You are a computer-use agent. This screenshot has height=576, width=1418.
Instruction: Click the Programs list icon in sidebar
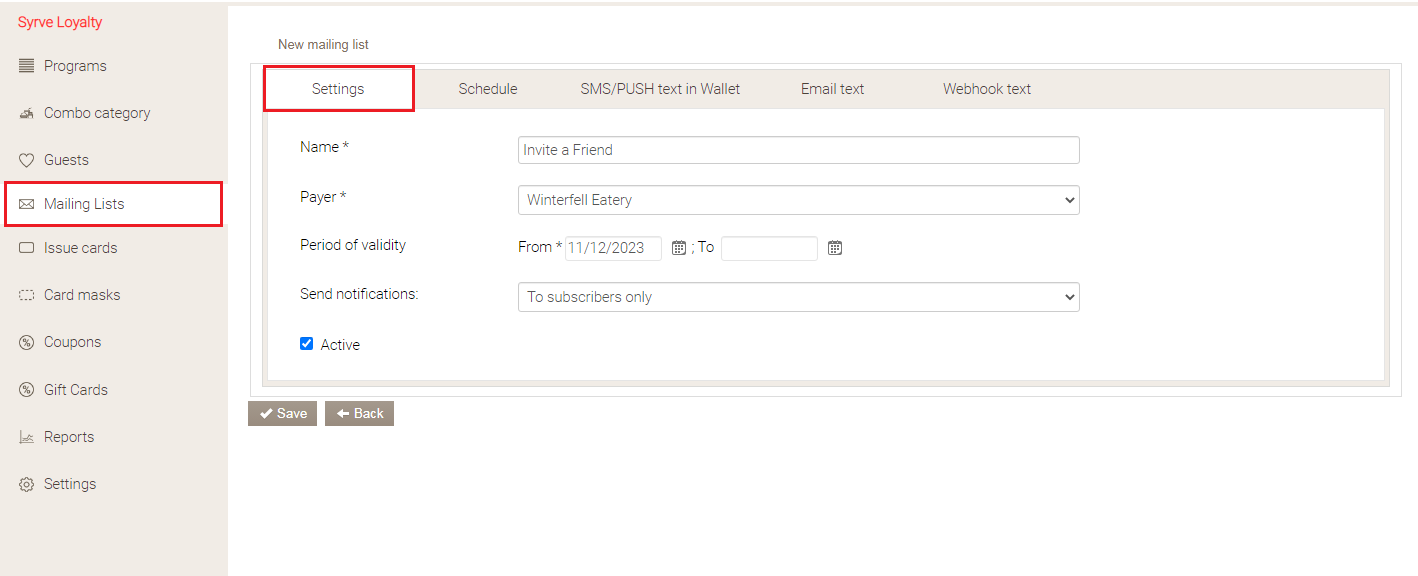(x=27, y=66)
